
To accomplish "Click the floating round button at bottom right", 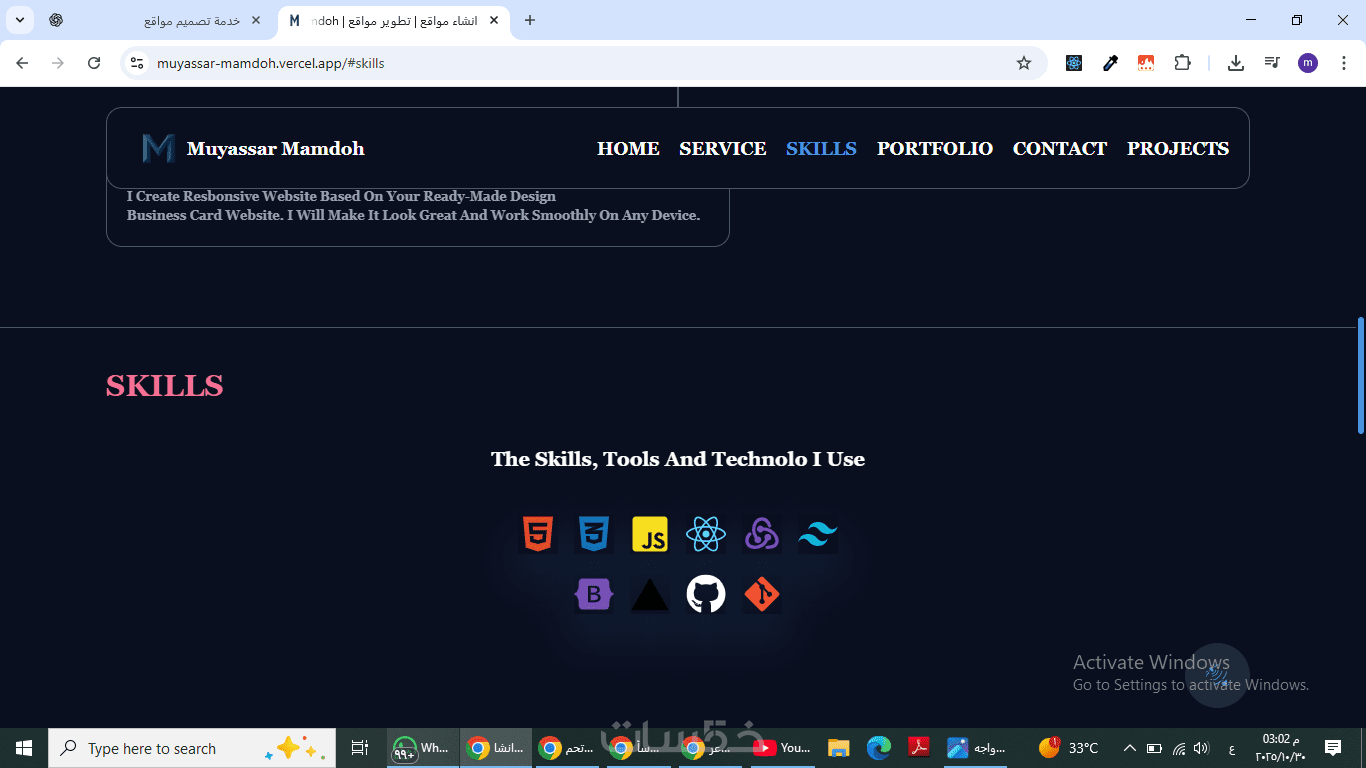I will 1217,675.
